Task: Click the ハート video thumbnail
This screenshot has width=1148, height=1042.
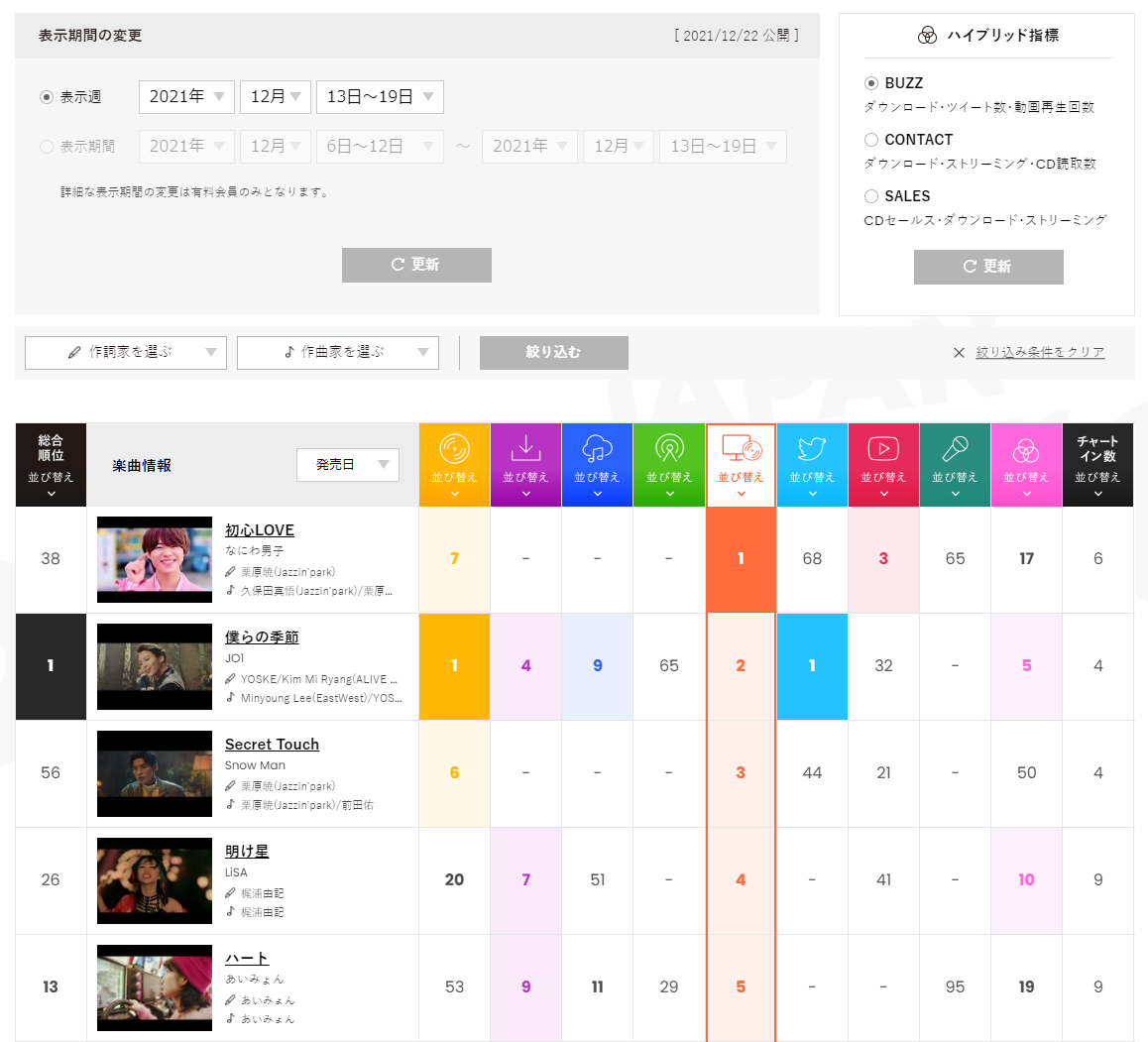Action: [155, 987]
